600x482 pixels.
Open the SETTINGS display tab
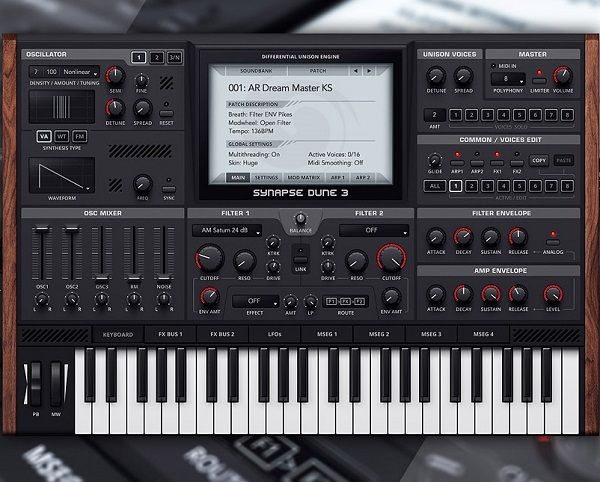(266, 177)
